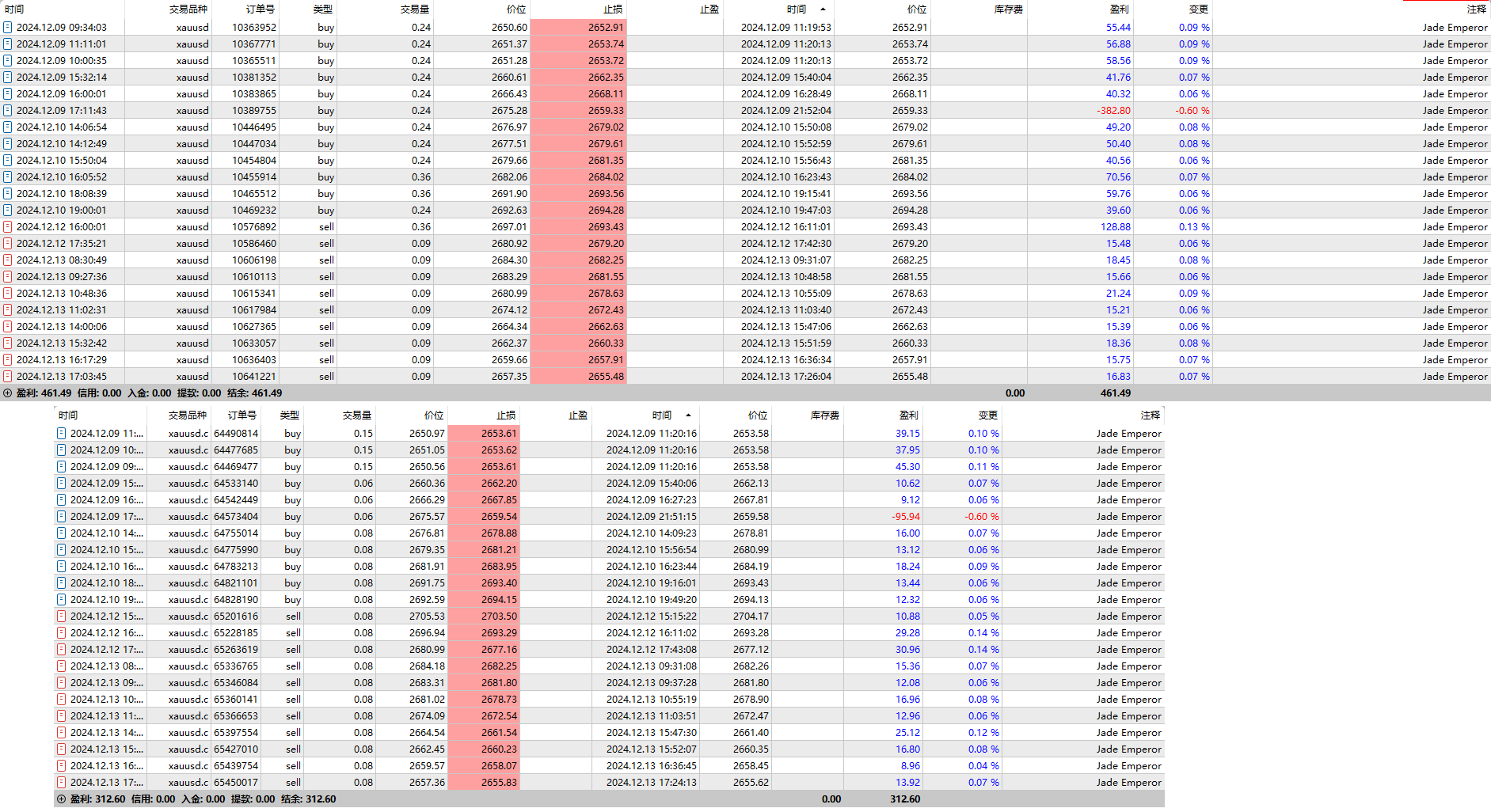Click the buy icon for order 10469232
Screen dimensions: 1491x812
tap(8, 210)
